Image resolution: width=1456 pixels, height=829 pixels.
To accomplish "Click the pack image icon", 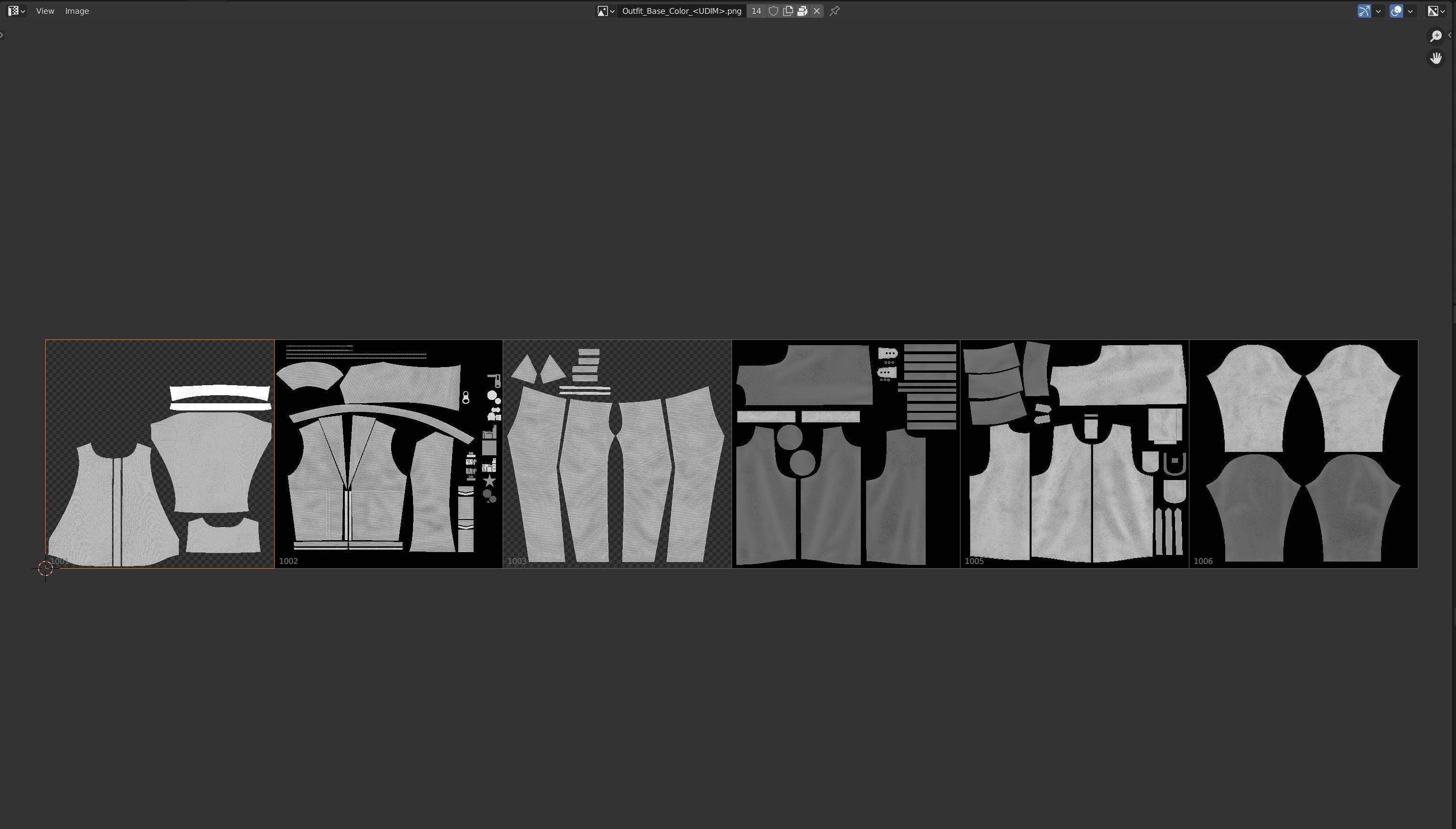I will (802, 11).
